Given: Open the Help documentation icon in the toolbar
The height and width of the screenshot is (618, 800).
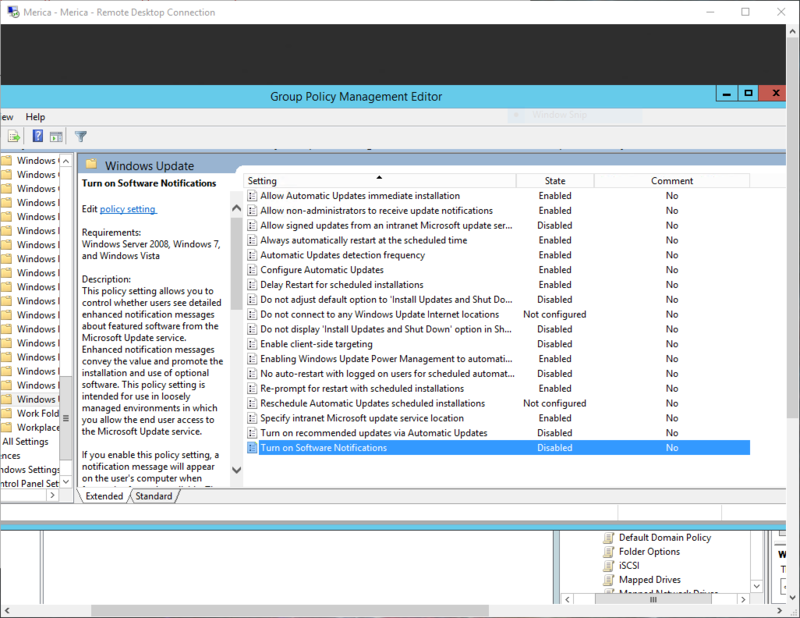Looking at the screenshot, I should pyautogui.click(x=37, y=135).
